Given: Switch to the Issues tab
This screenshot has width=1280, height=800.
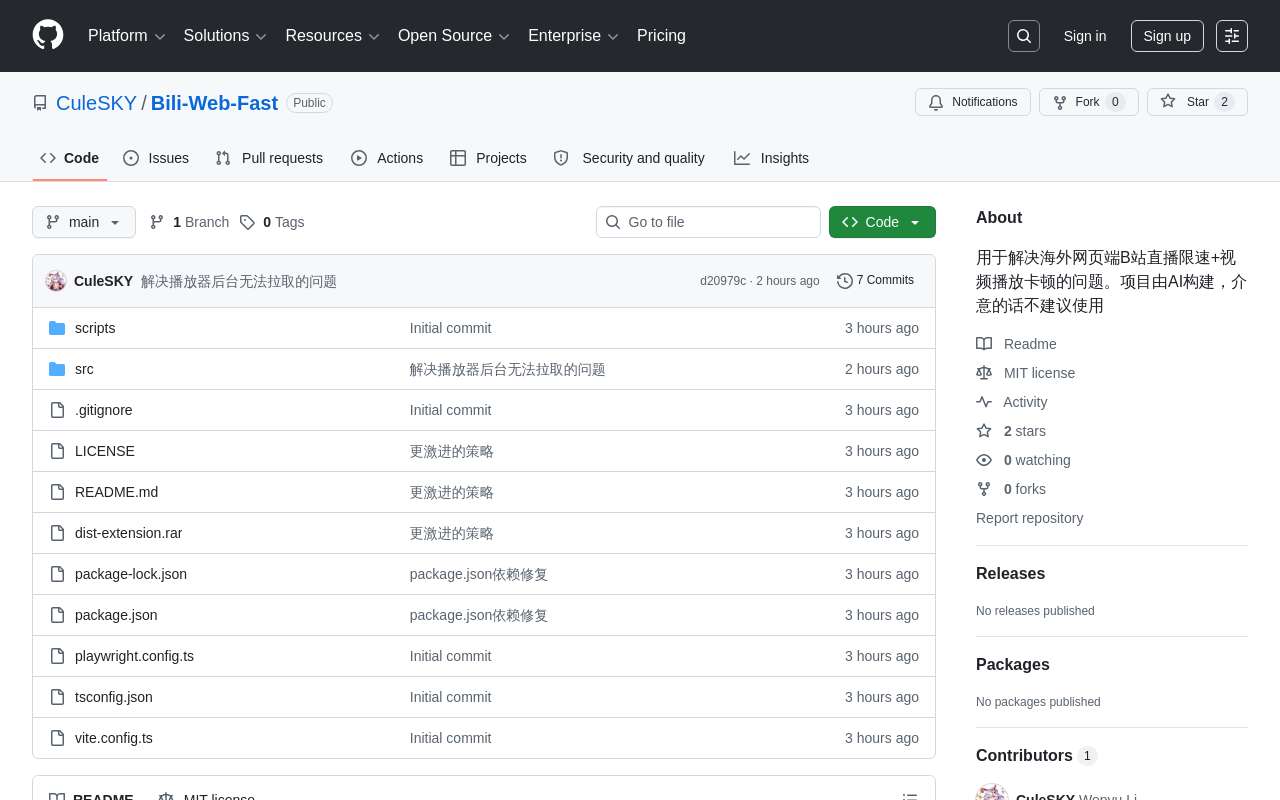Looking at the screenshot, I should (x=156, y=158).
